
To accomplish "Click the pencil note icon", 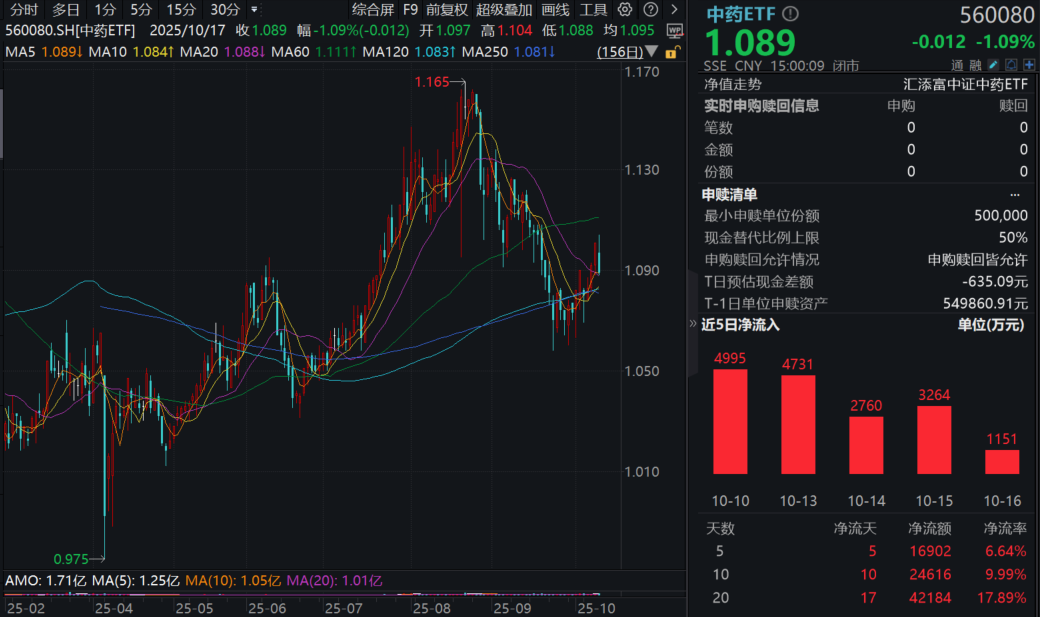I will pyautogui.click(x=992, y=66).
